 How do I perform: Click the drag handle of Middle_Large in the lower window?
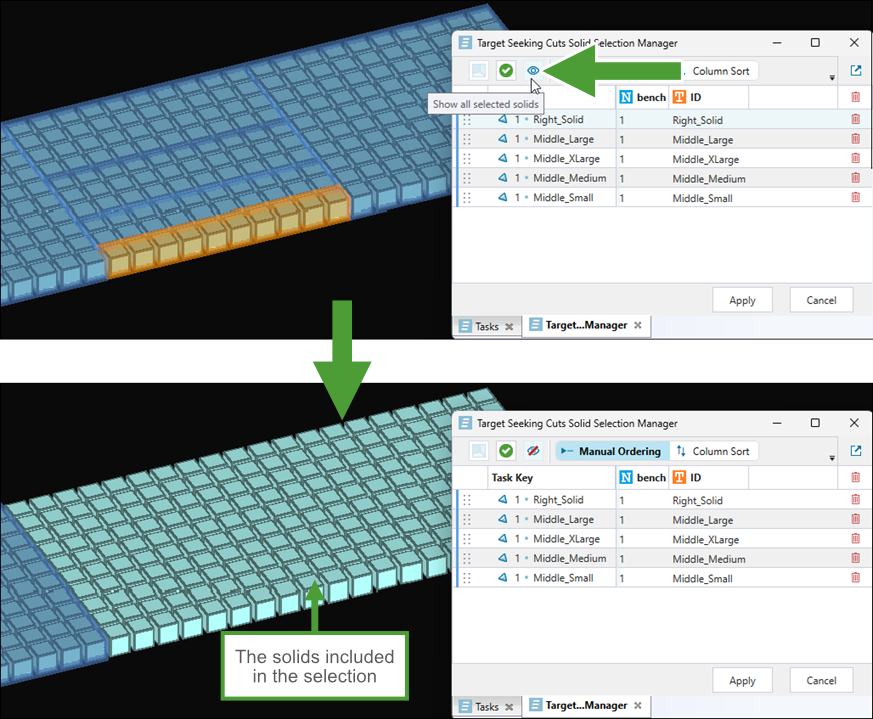pos(467,519)
